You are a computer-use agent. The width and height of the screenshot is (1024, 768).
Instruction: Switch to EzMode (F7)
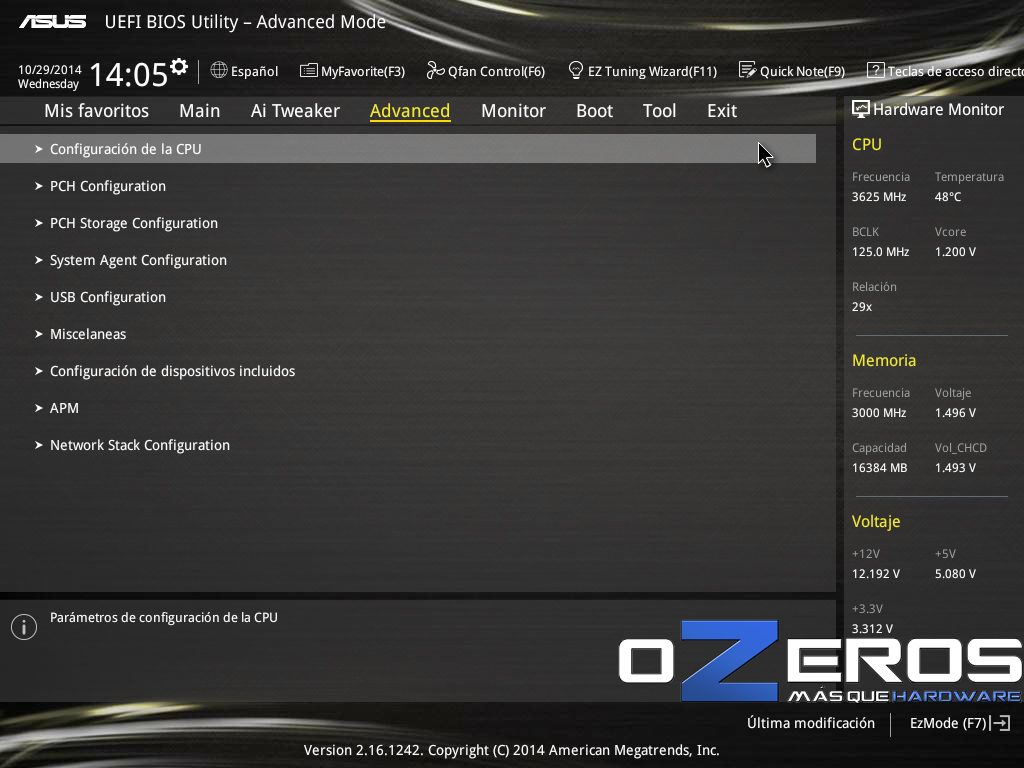tap(960, 723)
